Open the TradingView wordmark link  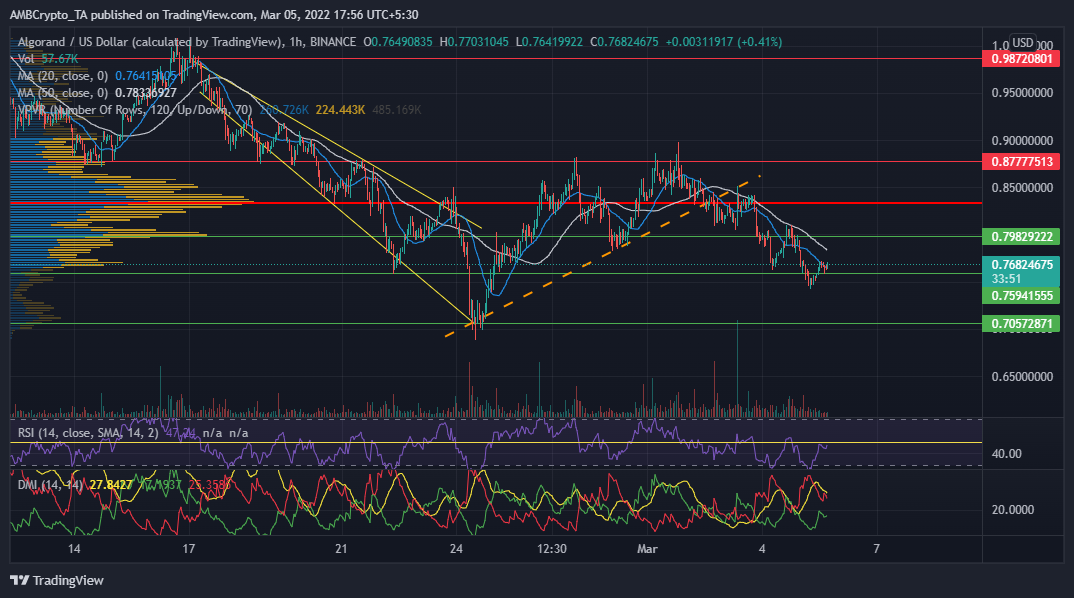point(69,580)
